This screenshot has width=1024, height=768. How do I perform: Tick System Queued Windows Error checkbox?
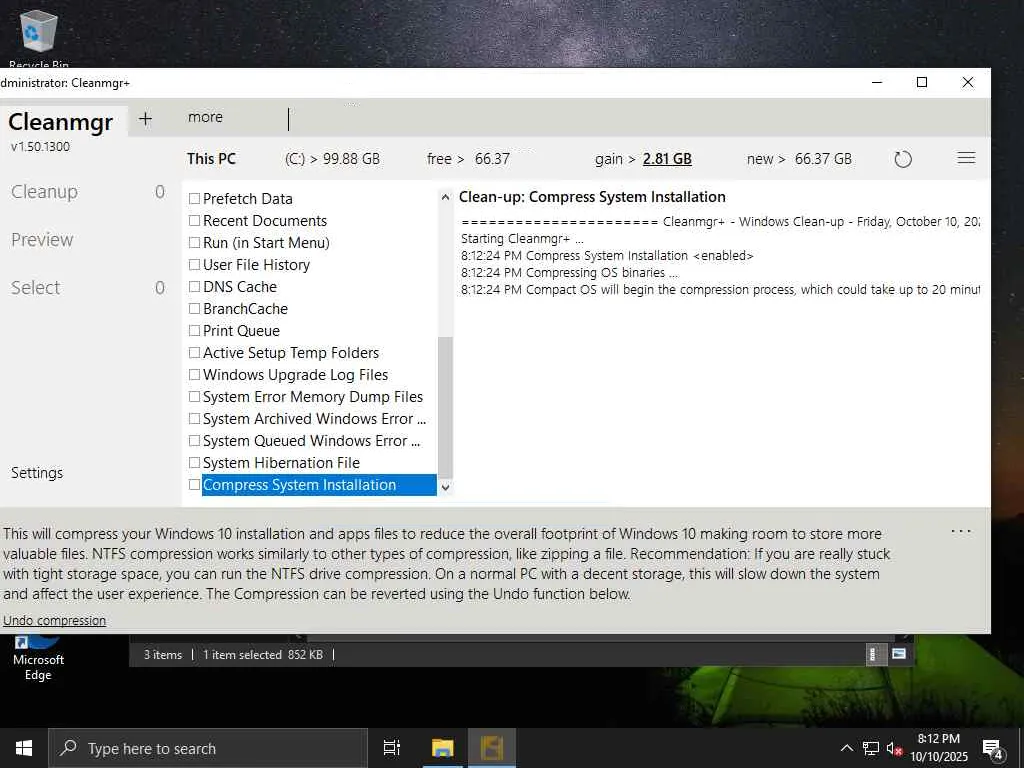pos(194,441)
